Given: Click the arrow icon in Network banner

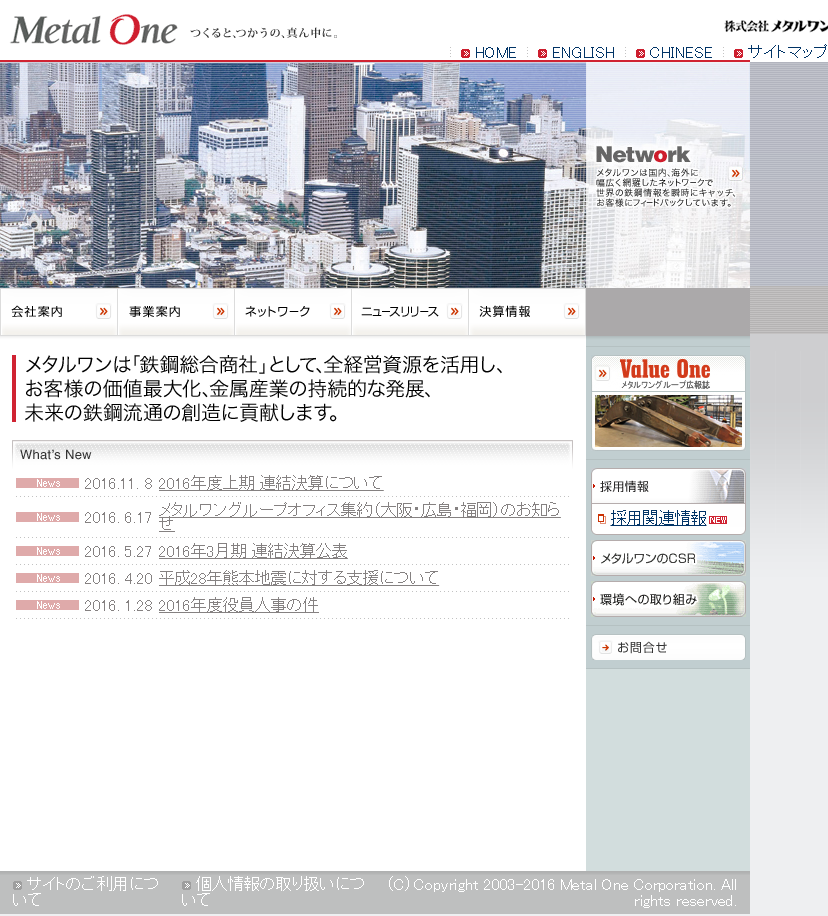Looking at the screenshot, I should click(736, 173).
